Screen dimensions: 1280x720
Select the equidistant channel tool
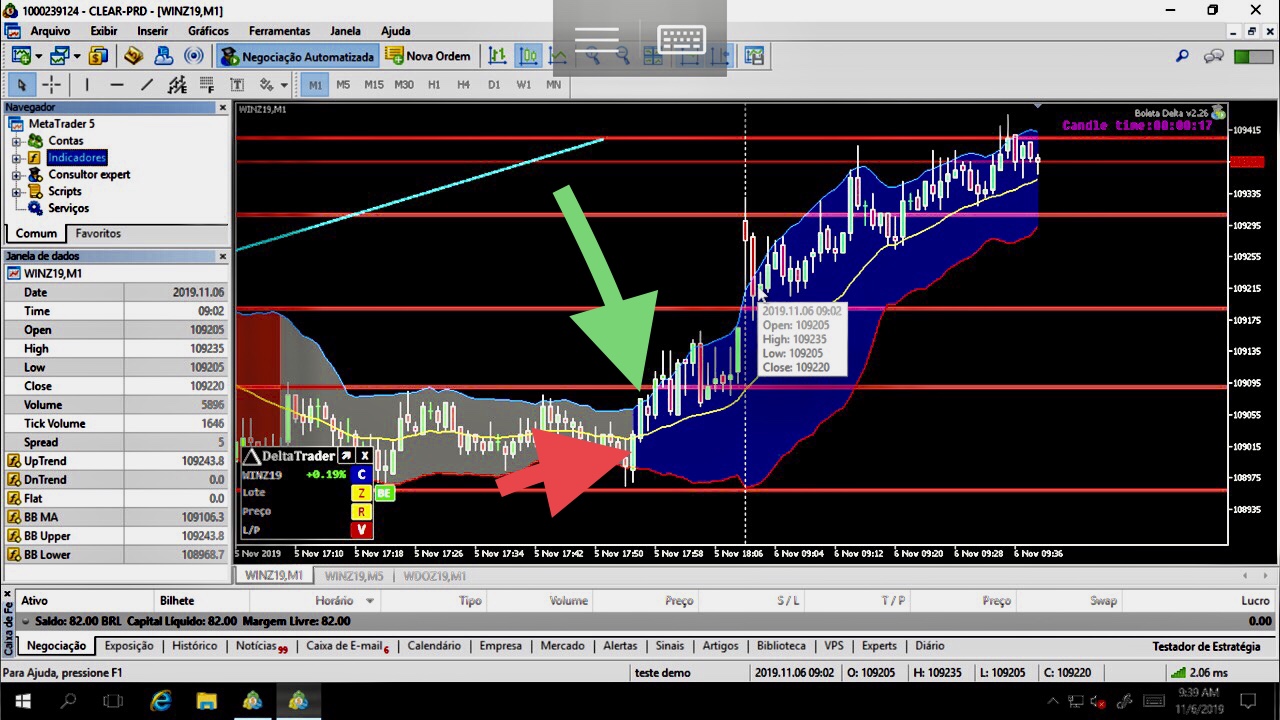(x=177, y=85)
